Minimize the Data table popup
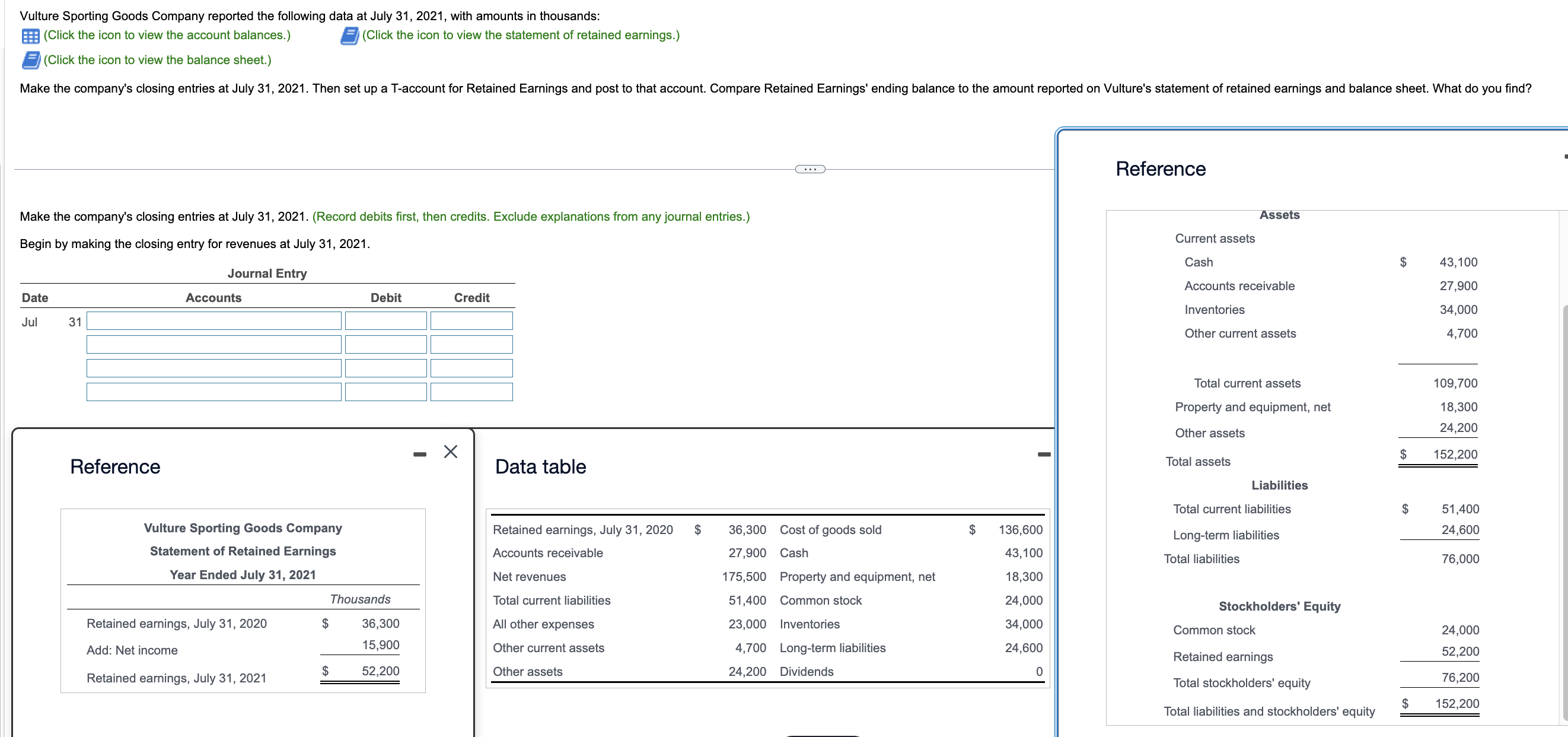 click(x=1044, y=454)
